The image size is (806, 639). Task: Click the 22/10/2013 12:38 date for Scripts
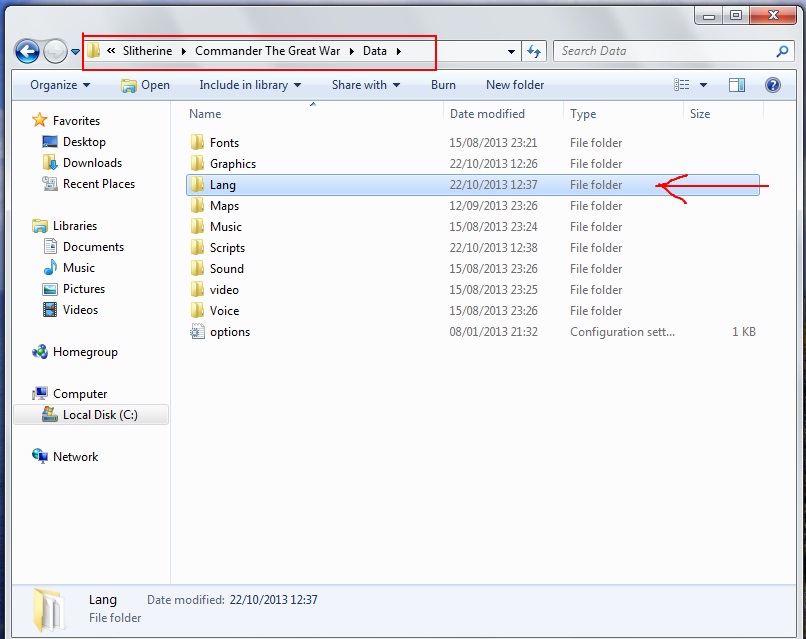[493, 248]
